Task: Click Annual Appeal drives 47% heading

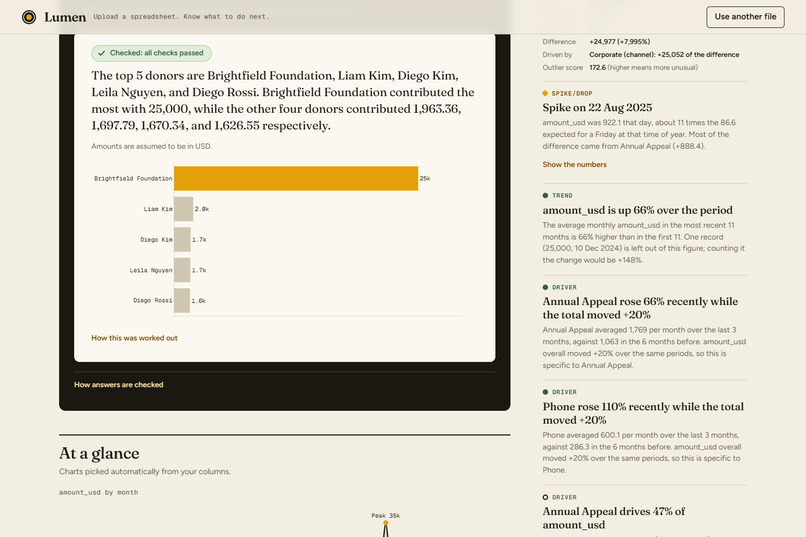Action: (614, 518)
